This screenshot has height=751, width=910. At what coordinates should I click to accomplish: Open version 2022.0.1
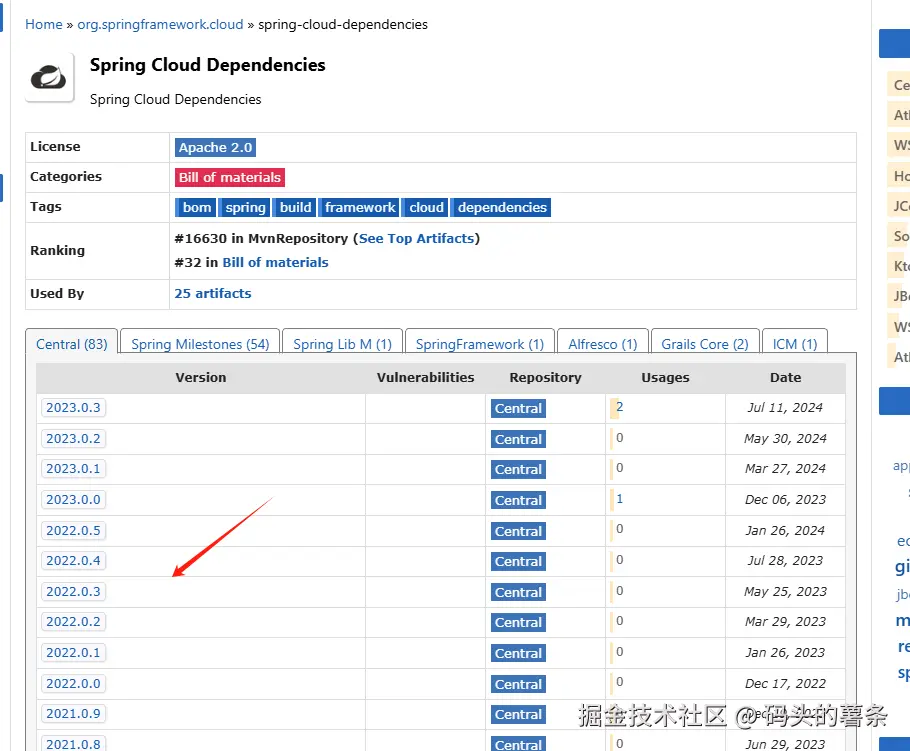tap(73, 653)
